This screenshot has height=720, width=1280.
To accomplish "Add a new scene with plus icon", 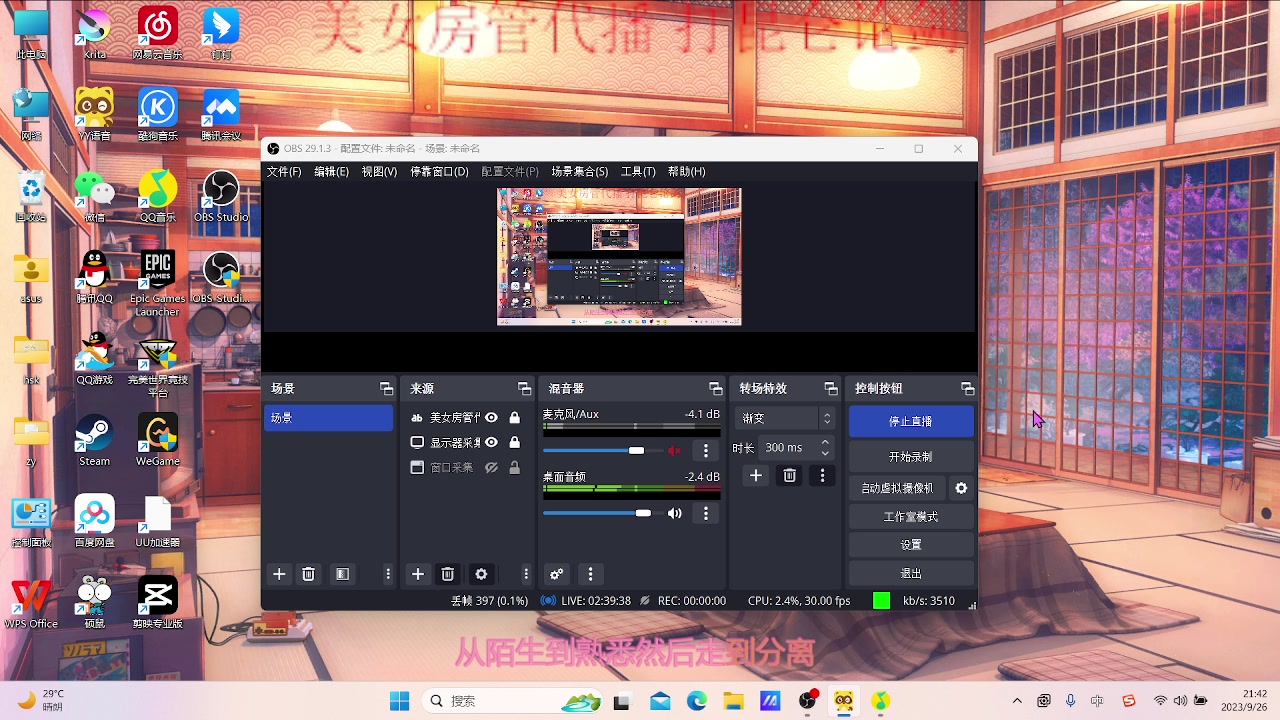I will click(279, 574).
